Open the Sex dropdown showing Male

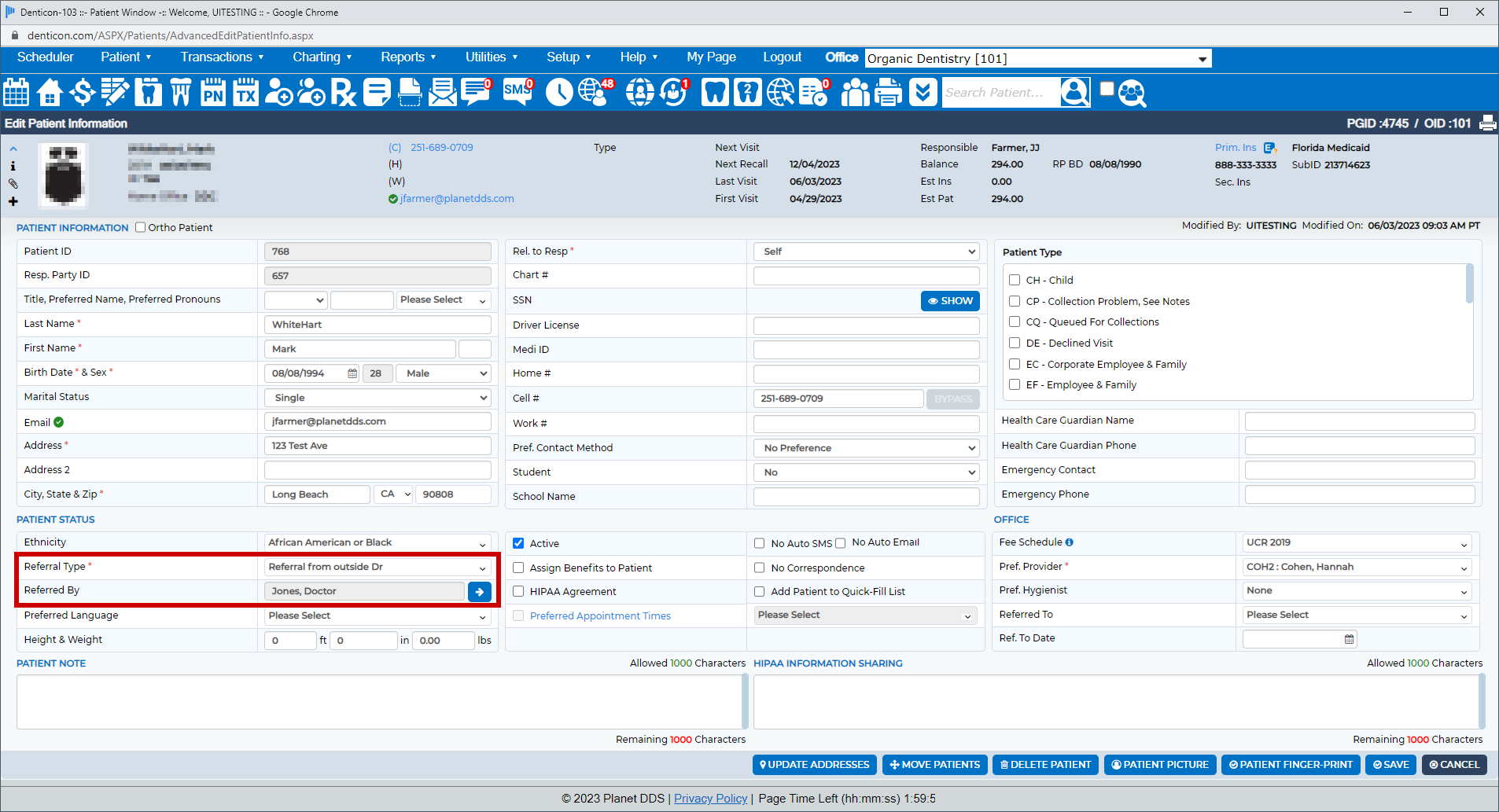point(444,373)
